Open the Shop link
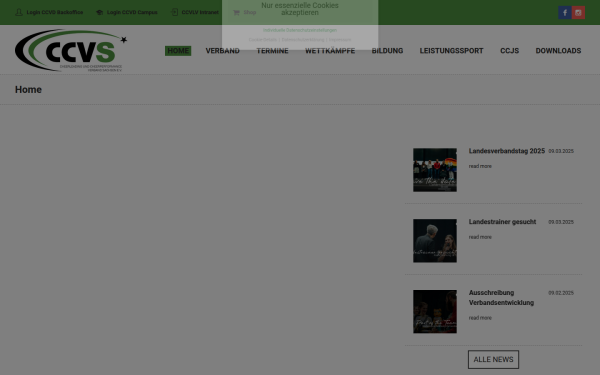 pos(249,12)
